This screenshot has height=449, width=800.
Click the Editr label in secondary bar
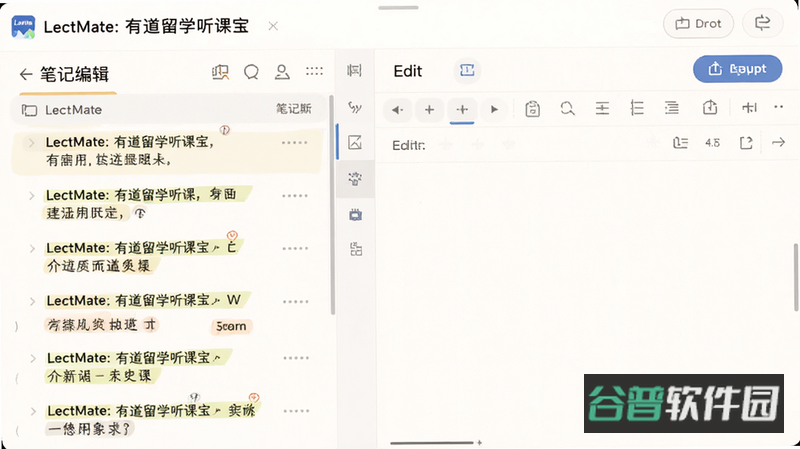tap(408, 145)
